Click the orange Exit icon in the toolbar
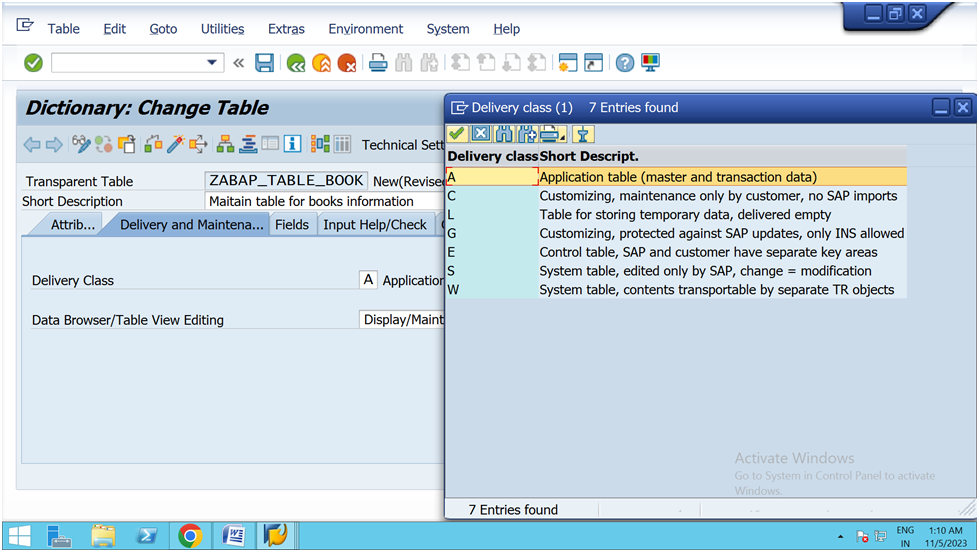 [321, 62]
